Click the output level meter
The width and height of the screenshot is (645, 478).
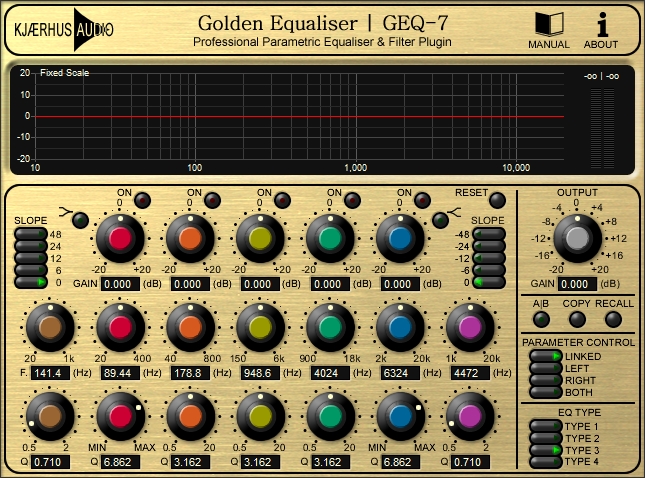[x=602, y=128]
